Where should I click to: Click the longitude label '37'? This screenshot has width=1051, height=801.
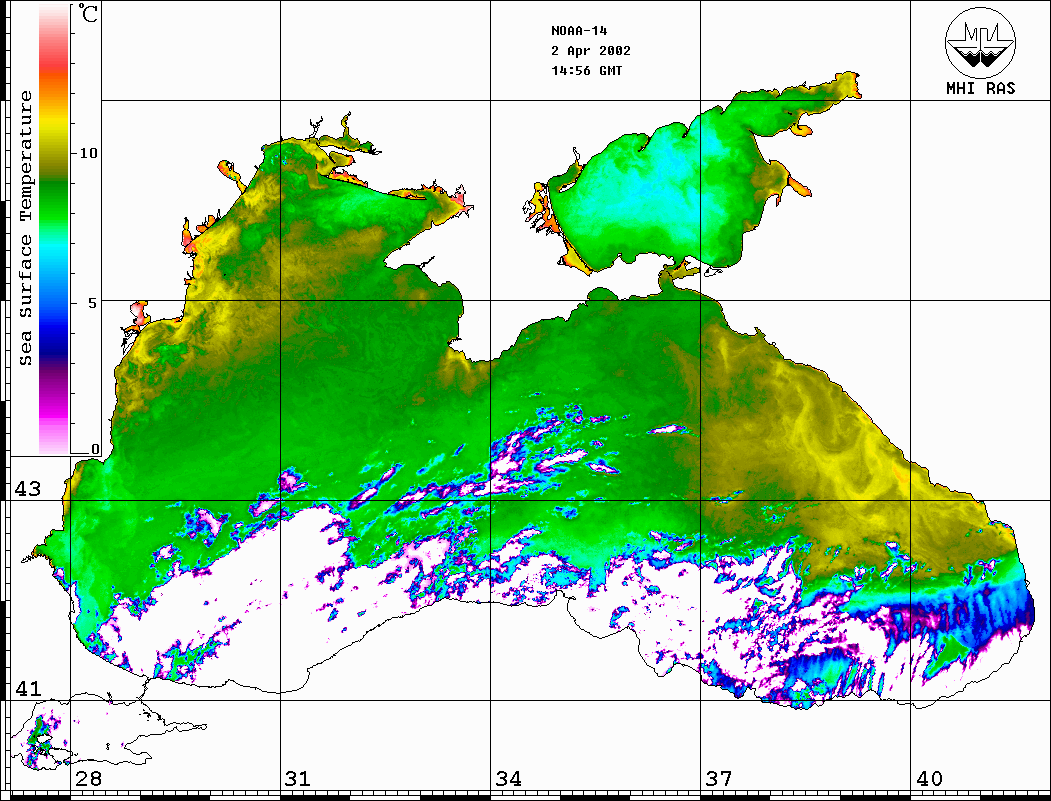click(719, 778)
